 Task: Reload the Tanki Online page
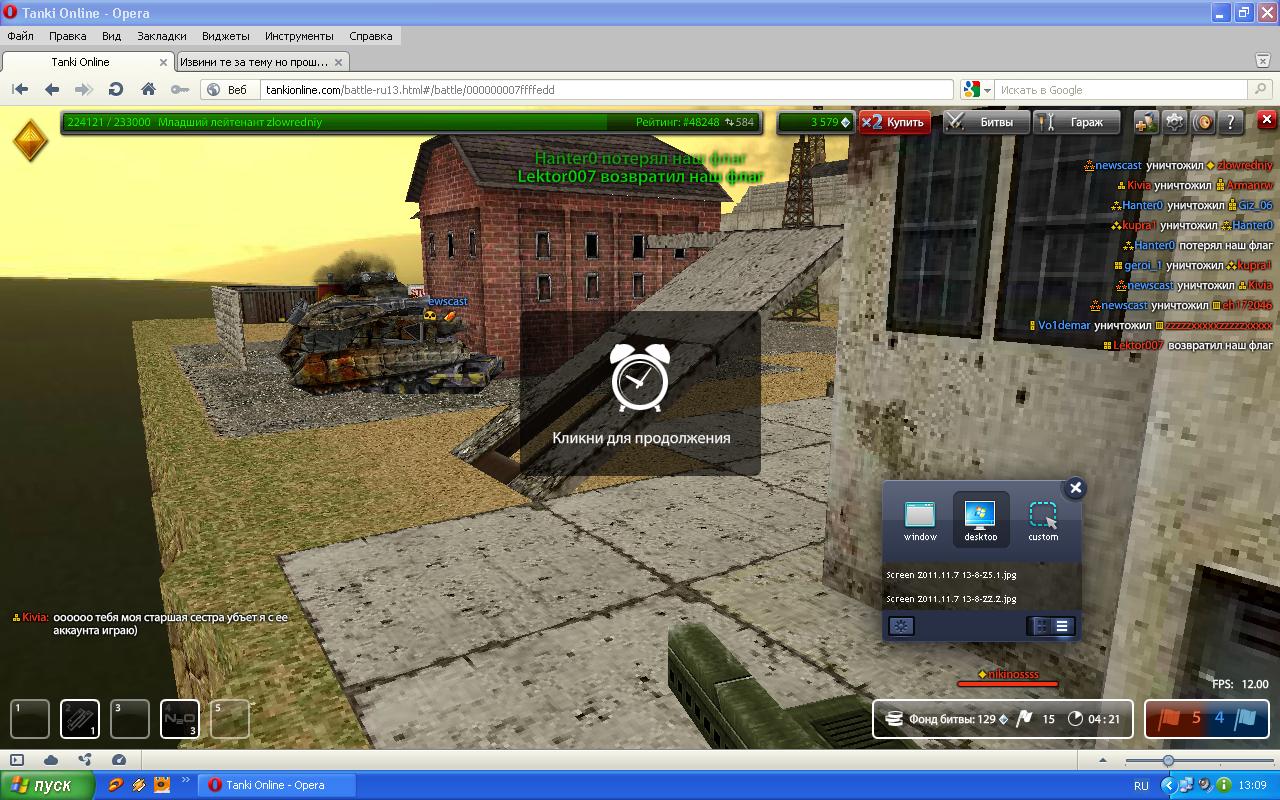pos(115,89)
